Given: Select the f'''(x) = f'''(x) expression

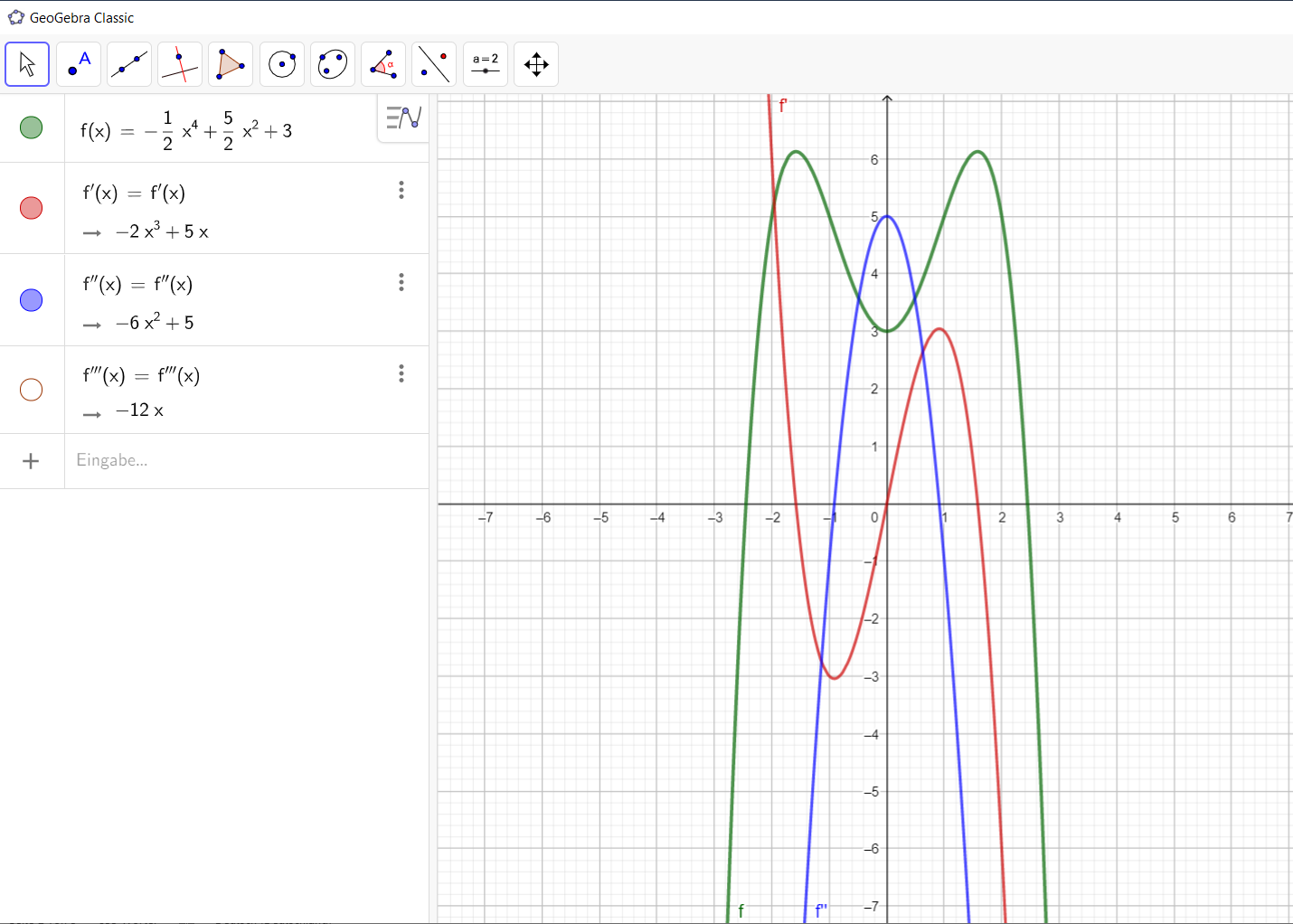Looking at the screenshot, I should [x=141, y=376].
